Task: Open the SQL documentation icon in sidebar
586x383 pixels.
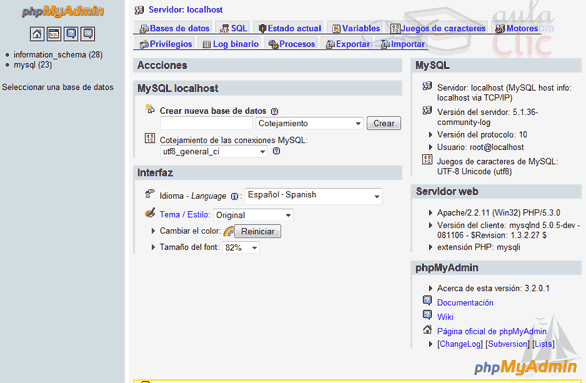Action: pos(88,34)
